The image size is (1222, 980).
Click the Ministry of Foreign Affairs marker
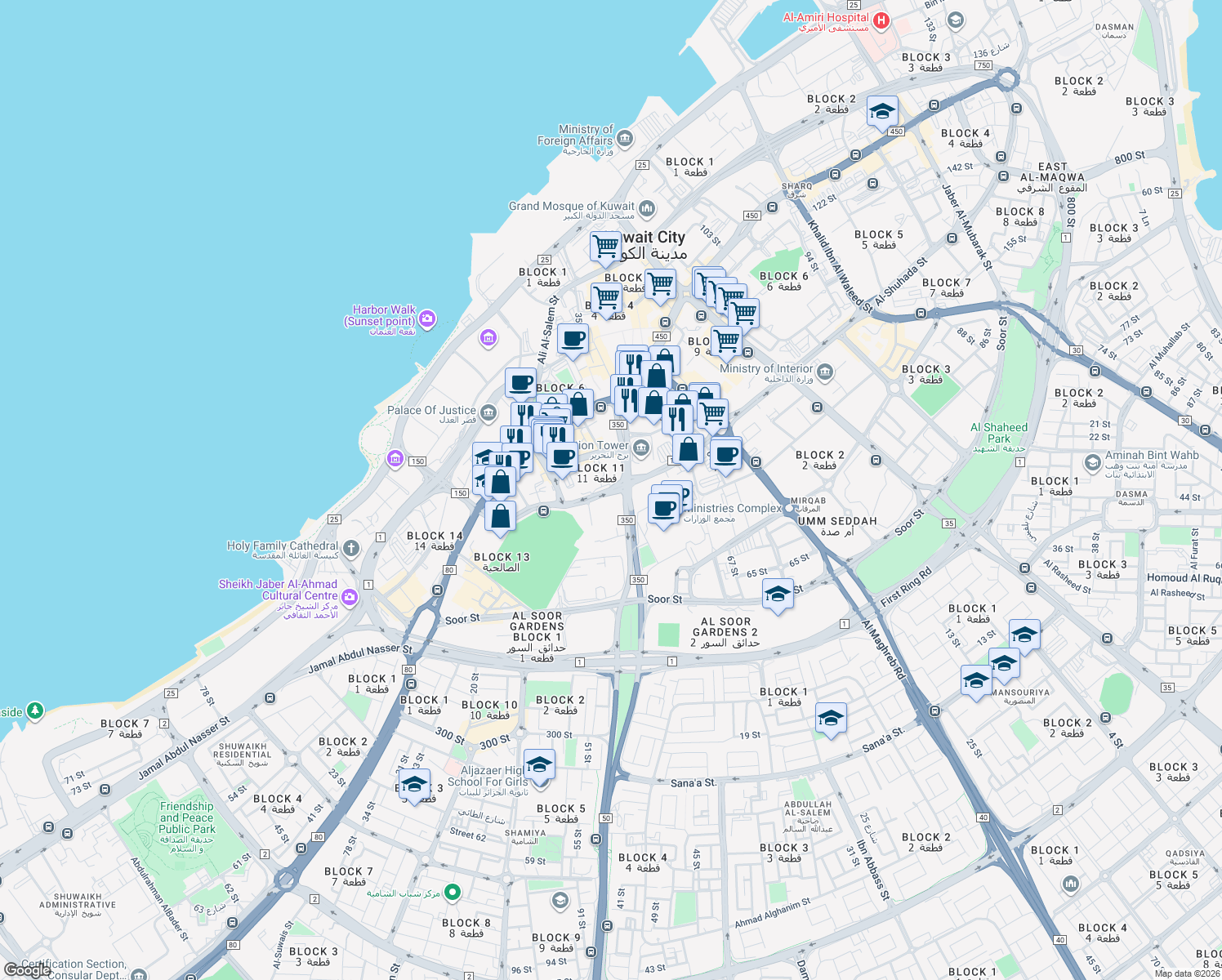624,137
